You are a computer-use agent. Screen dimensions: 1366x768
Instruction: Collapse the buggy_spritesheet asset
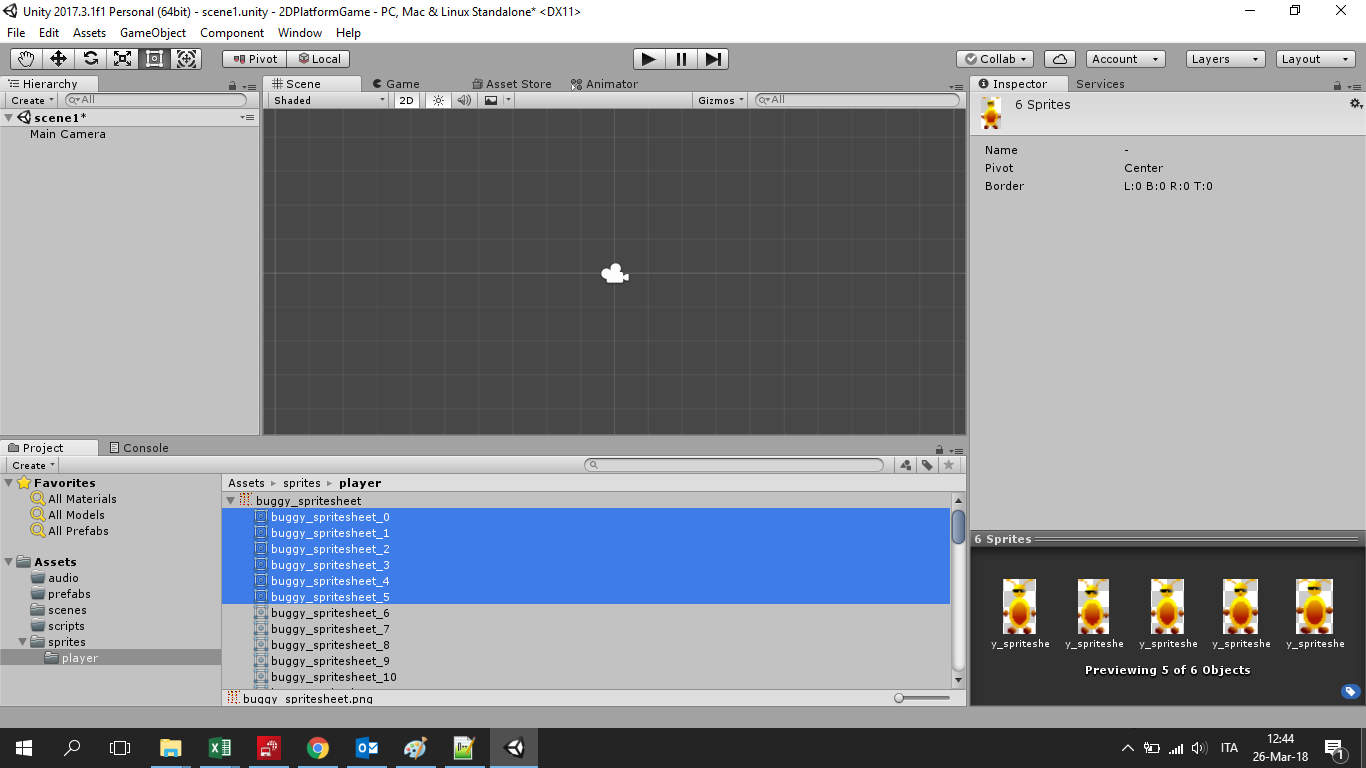coord(231,501)
